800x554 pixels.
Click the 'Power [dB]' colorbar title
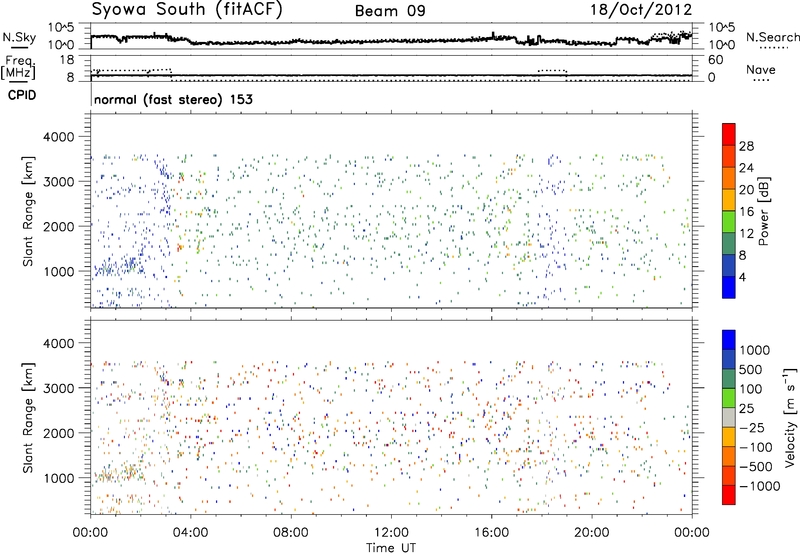764,211
